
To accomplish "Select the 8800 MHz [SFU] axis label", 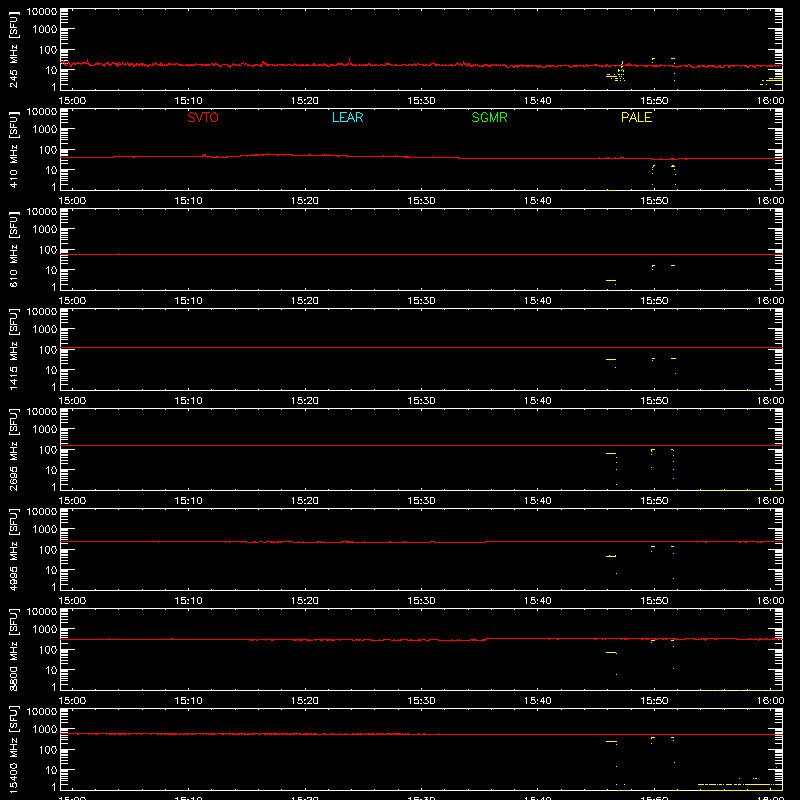I will coord(13,650).
